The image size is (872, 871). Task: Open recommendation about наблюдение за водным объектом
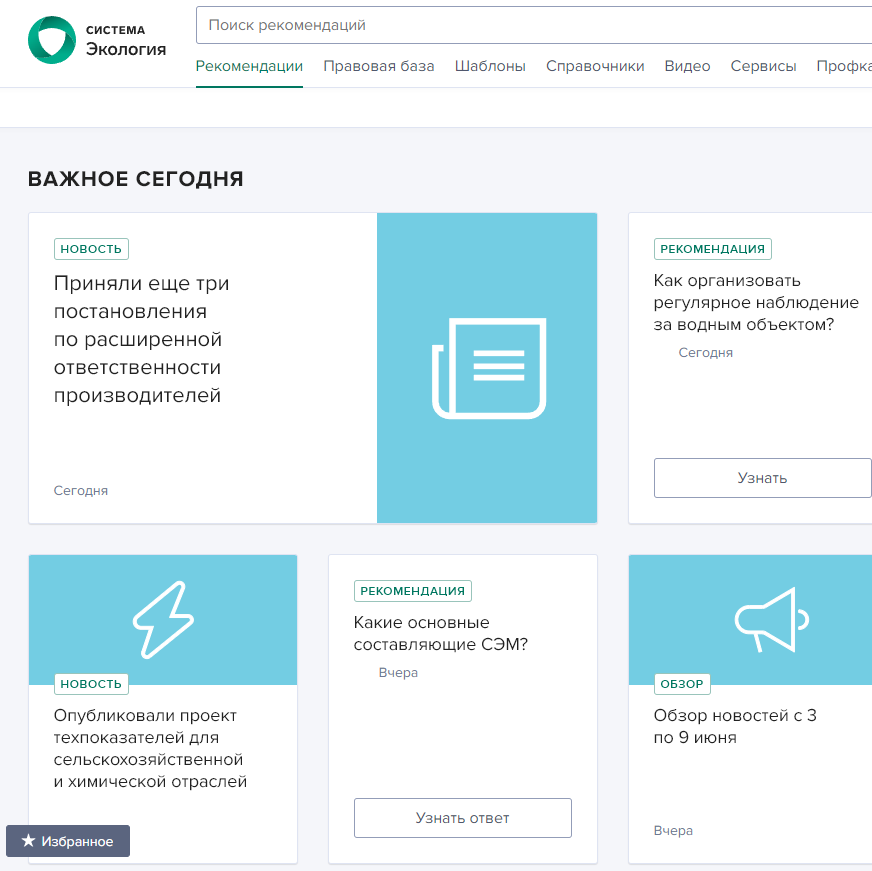point(755,302)
